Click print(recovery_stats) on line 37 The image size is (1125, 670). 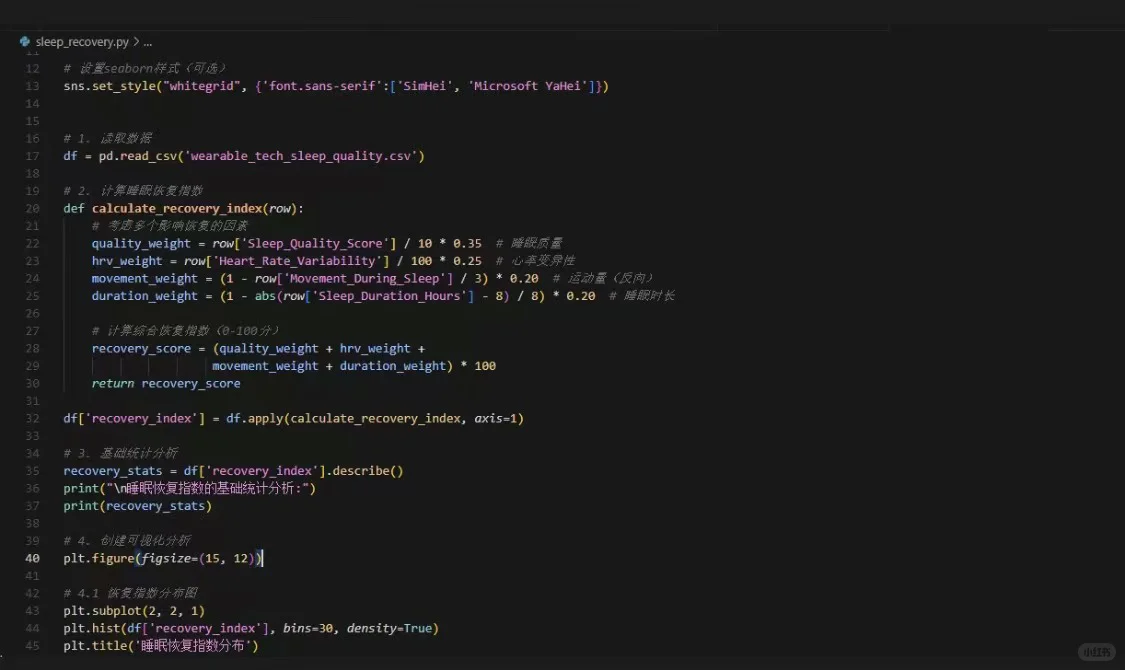(138, 506)
